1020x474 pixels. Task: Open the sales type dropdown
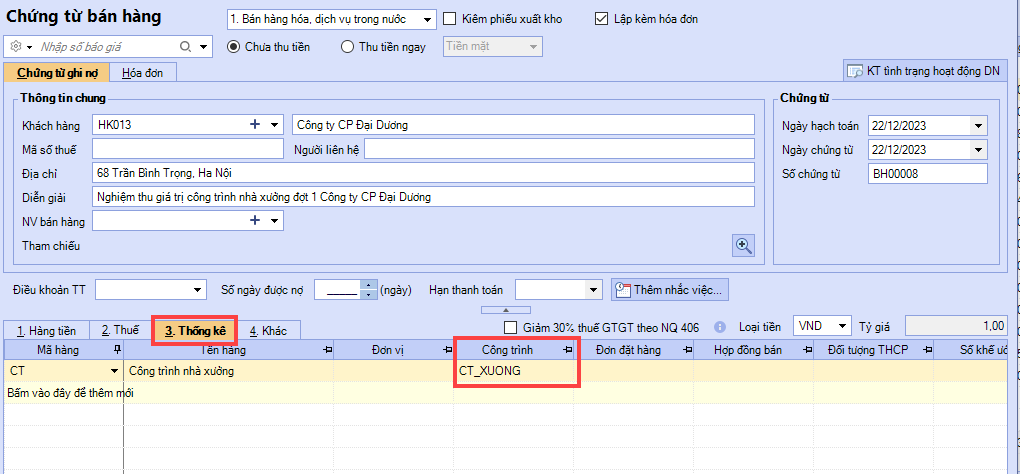pyautogui.click(x=428, y=19)
